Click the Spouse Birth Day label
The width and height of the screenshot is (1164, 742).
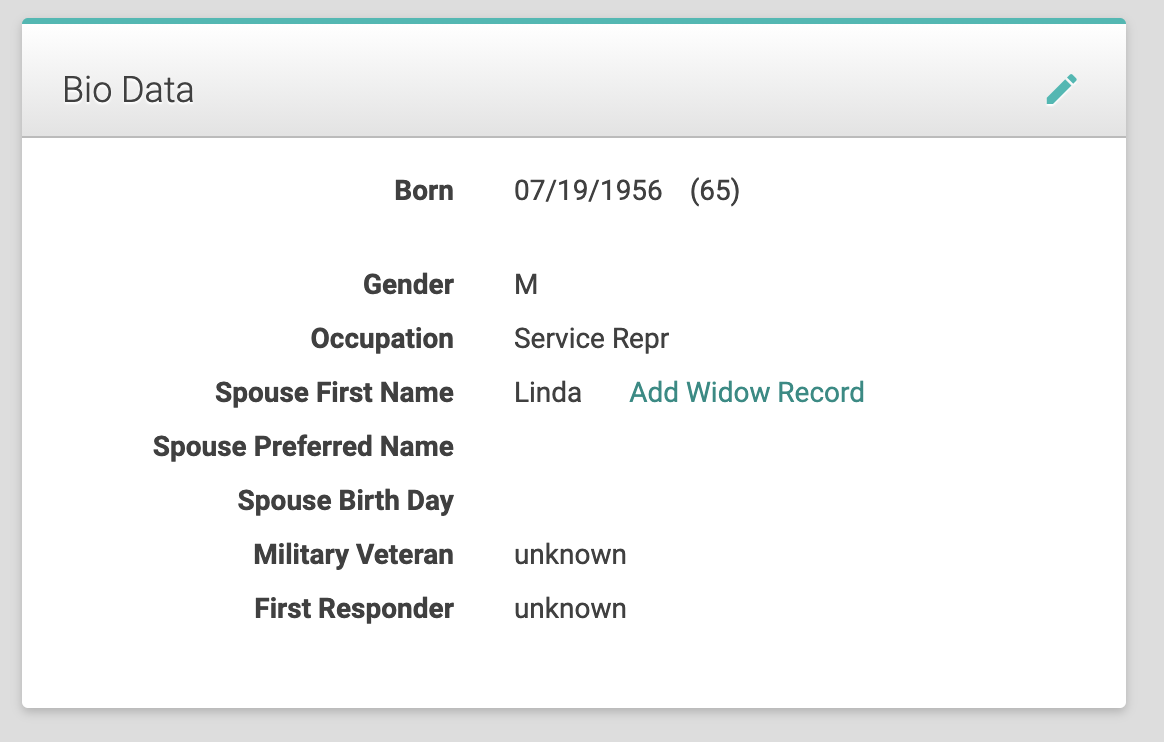pos(345,501)
